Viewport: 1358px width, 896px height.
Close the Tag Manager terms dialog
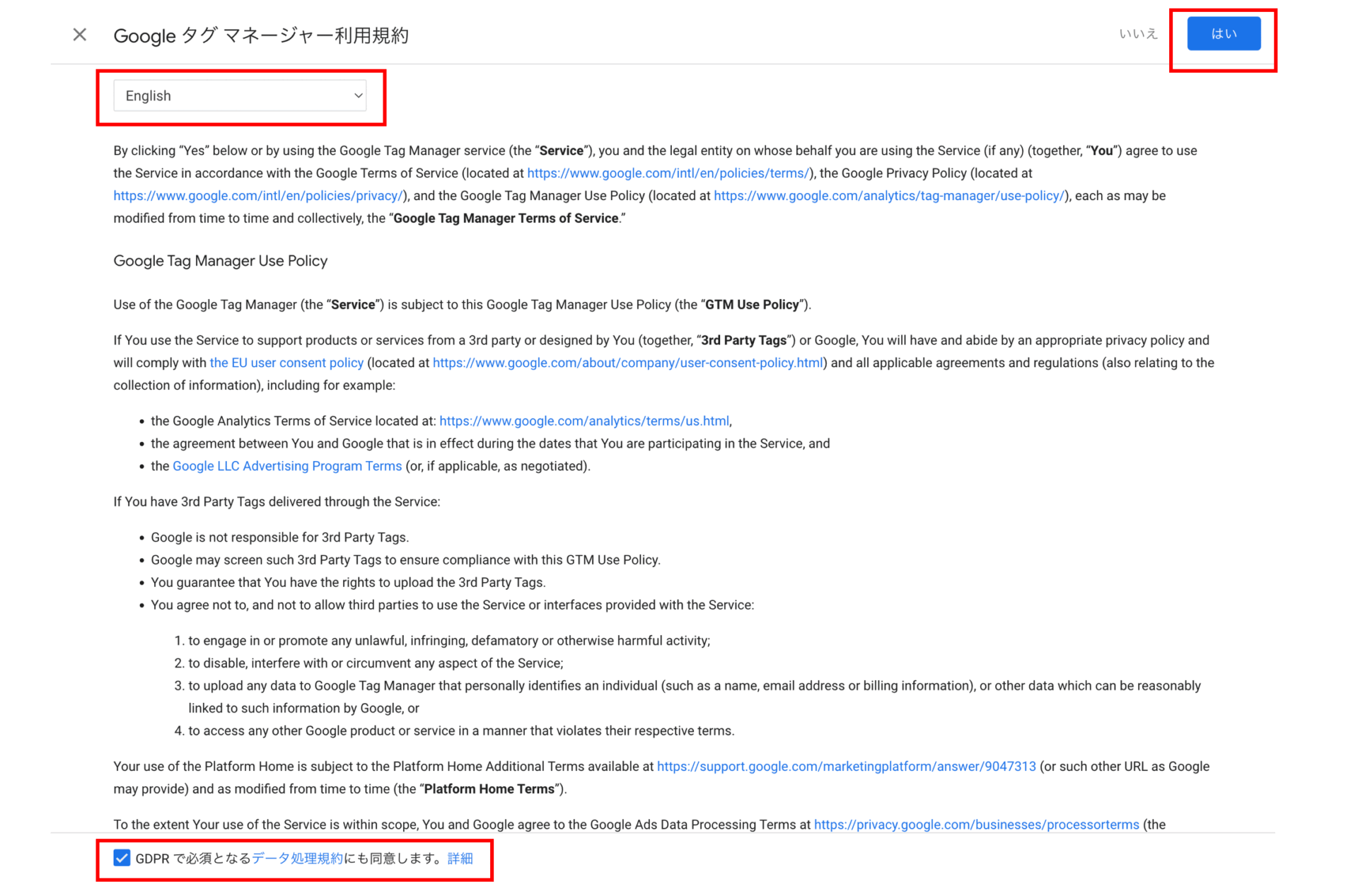(x=80, y=35)
